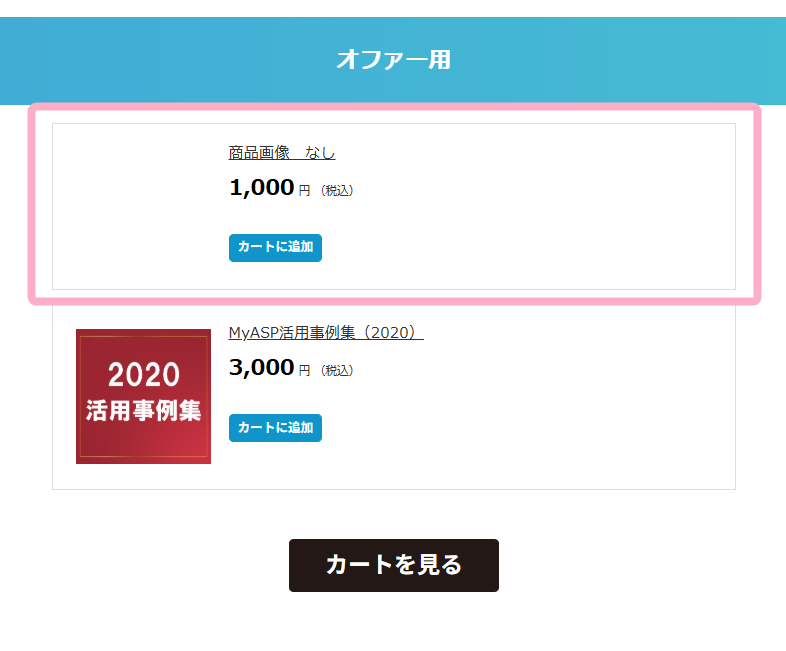The image size is (786, 651).
Task: Open the 商品画像 なし product link
Action: point(282,152)
